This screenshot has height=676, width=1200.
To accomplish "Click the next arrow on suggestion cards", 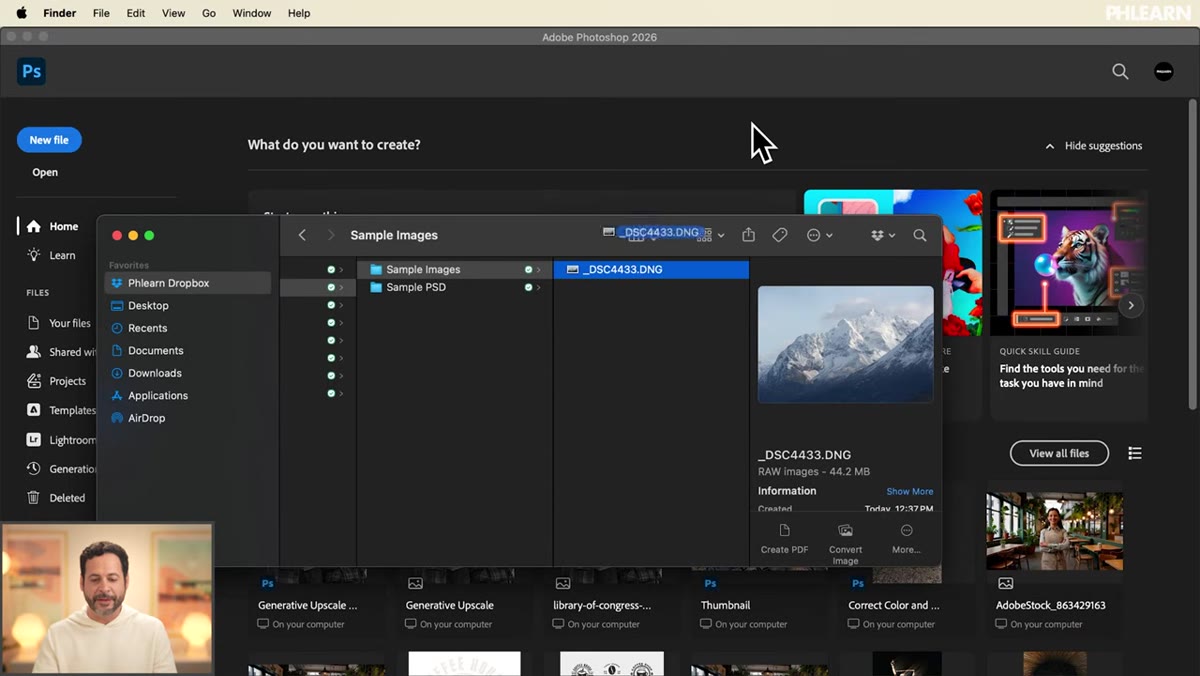I will 1131,305.
